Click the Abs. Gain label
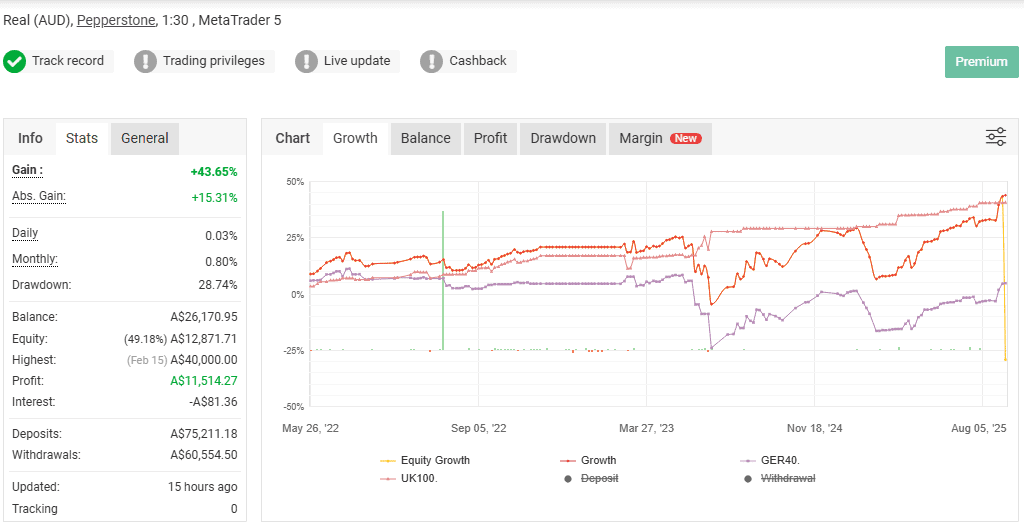Viewport: 1024px width, 524px height. click(39, 197)
